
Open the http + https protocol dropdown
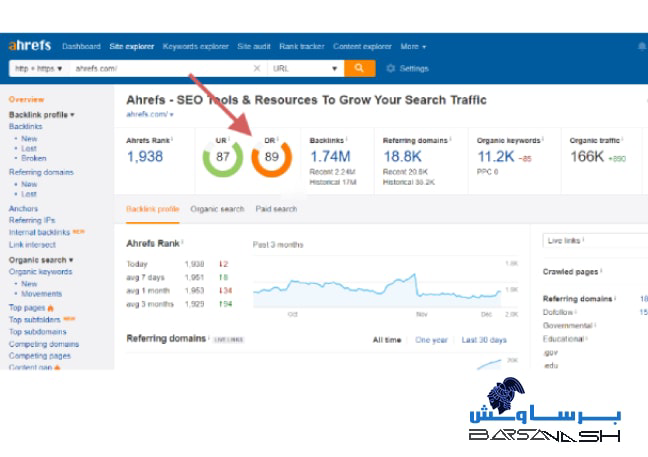point(39,69)
